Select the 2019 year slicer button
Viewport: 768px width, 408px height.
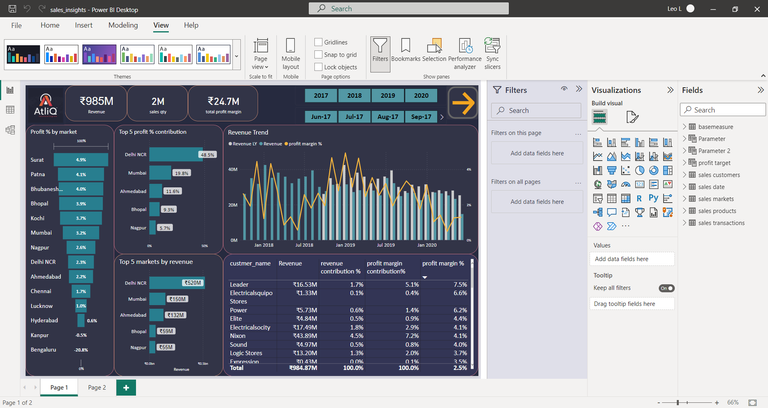pyautogui.click(x=387, y=95)
